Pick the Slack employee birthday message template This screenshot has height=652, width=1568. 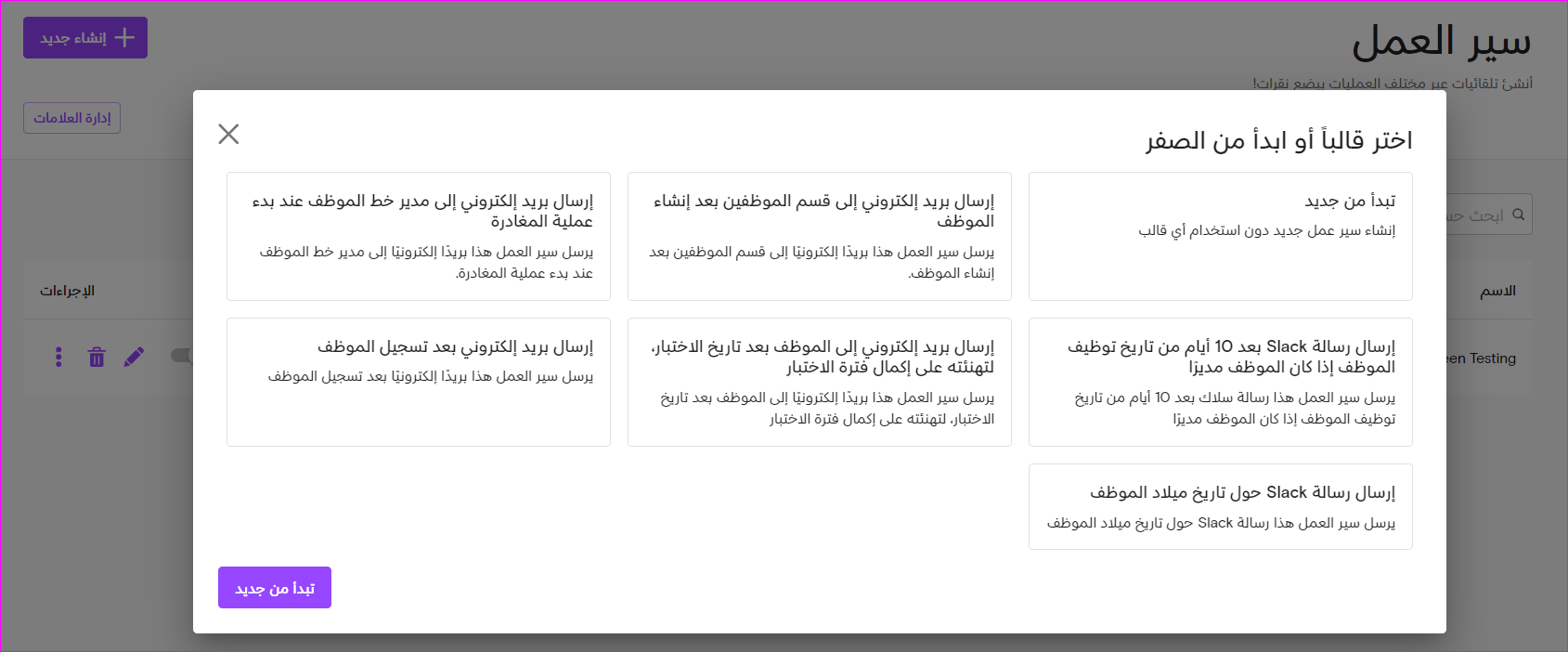1220,506
